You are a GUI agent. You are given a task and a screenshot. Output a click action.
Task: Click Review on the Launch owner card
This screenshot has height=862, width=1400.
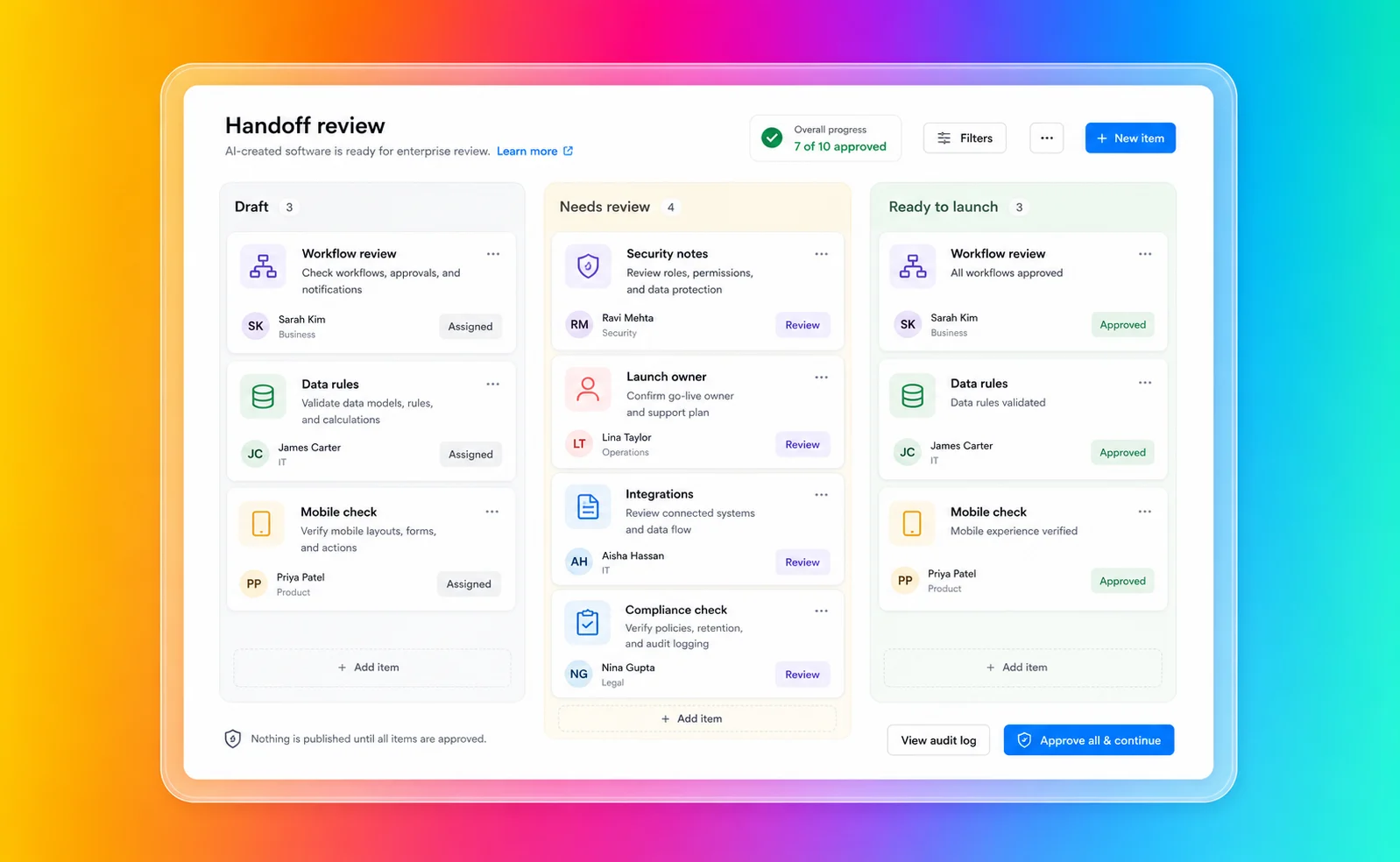pyautogui.click(x=802, y=444)
